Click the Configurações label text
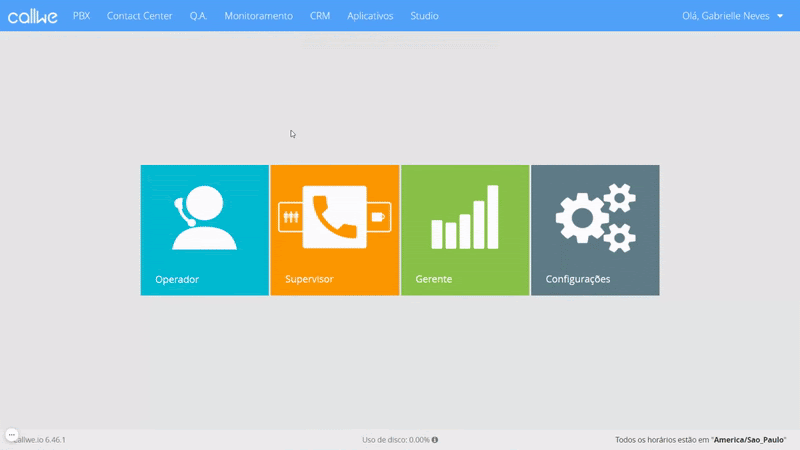The width and height of the screenshot is (800, 450). coord(578,279)
